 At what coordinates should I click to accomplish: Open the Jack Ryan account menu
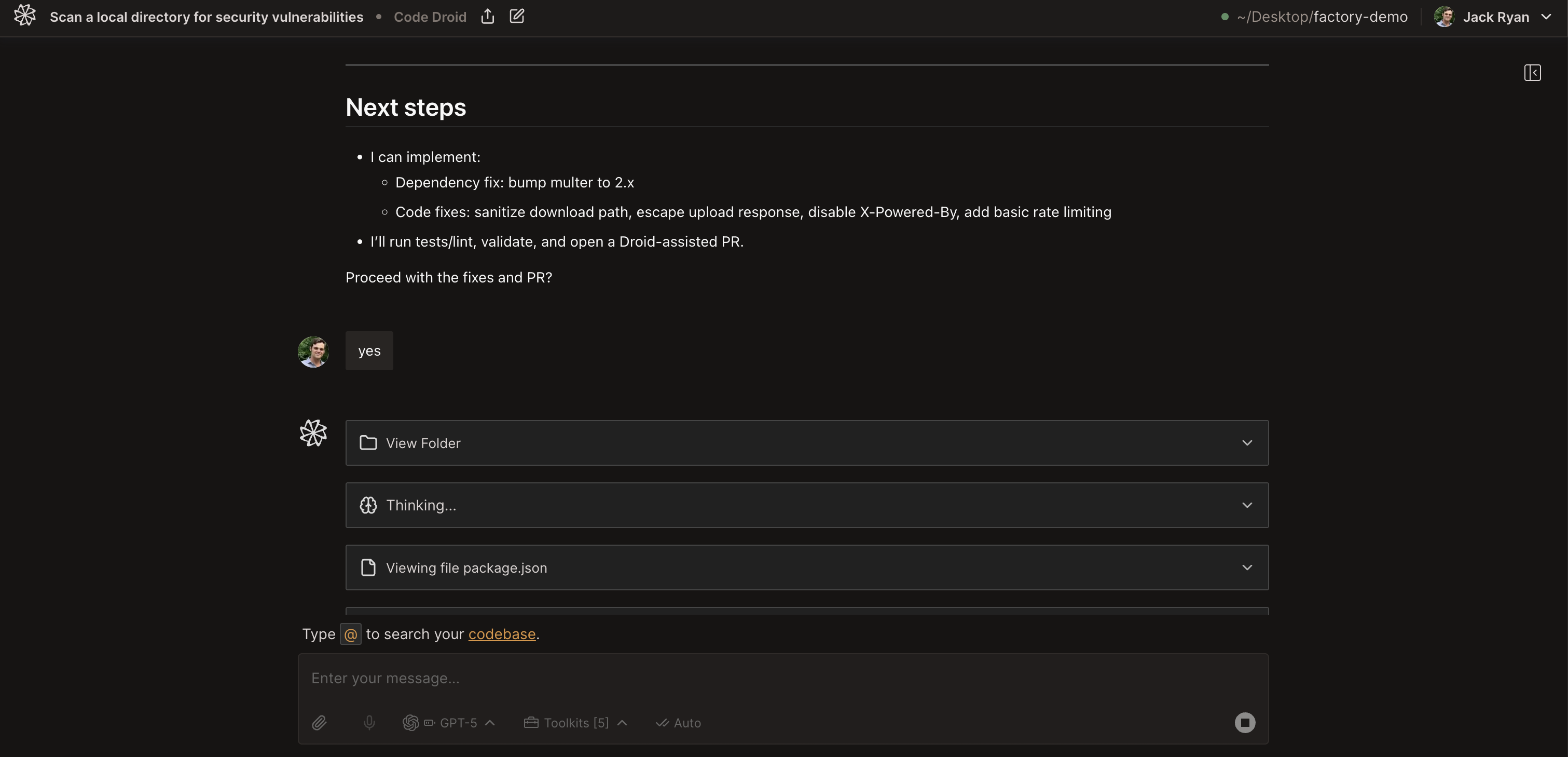click(x=1546, y=17)
